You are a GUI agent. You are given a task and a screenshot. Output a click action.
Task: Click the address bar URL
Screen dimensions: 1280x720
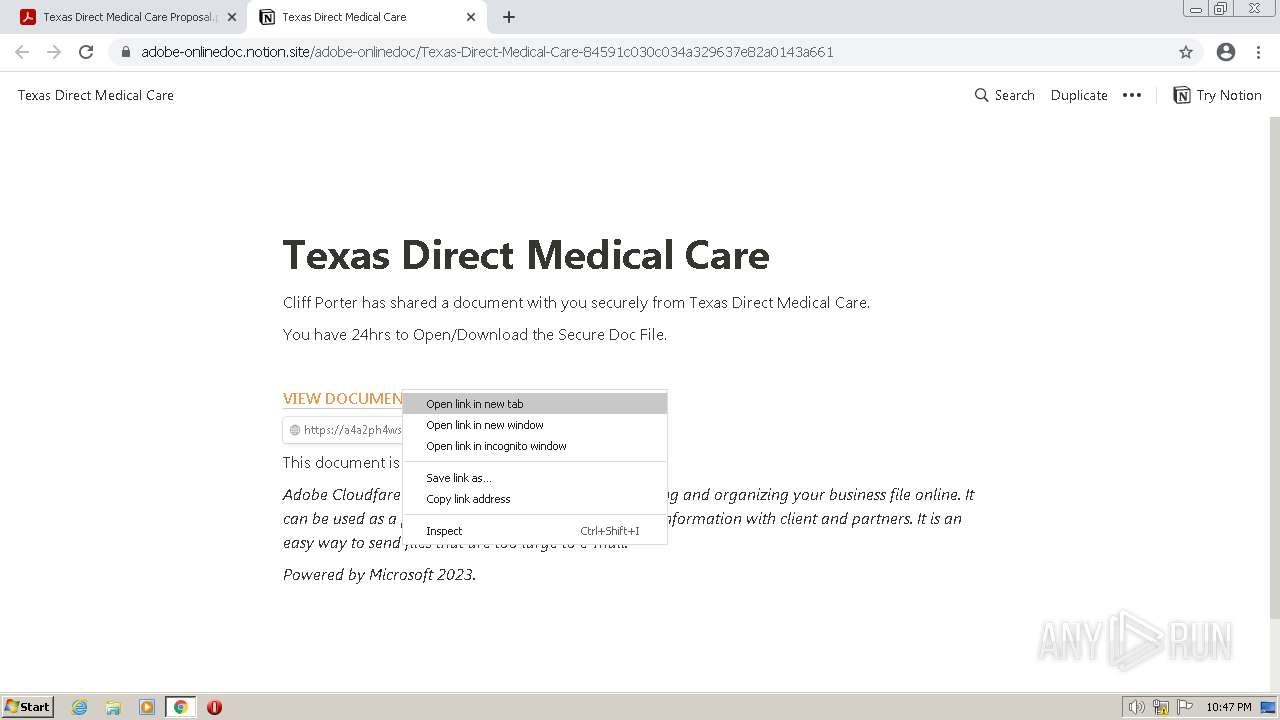tap(487, 52)
